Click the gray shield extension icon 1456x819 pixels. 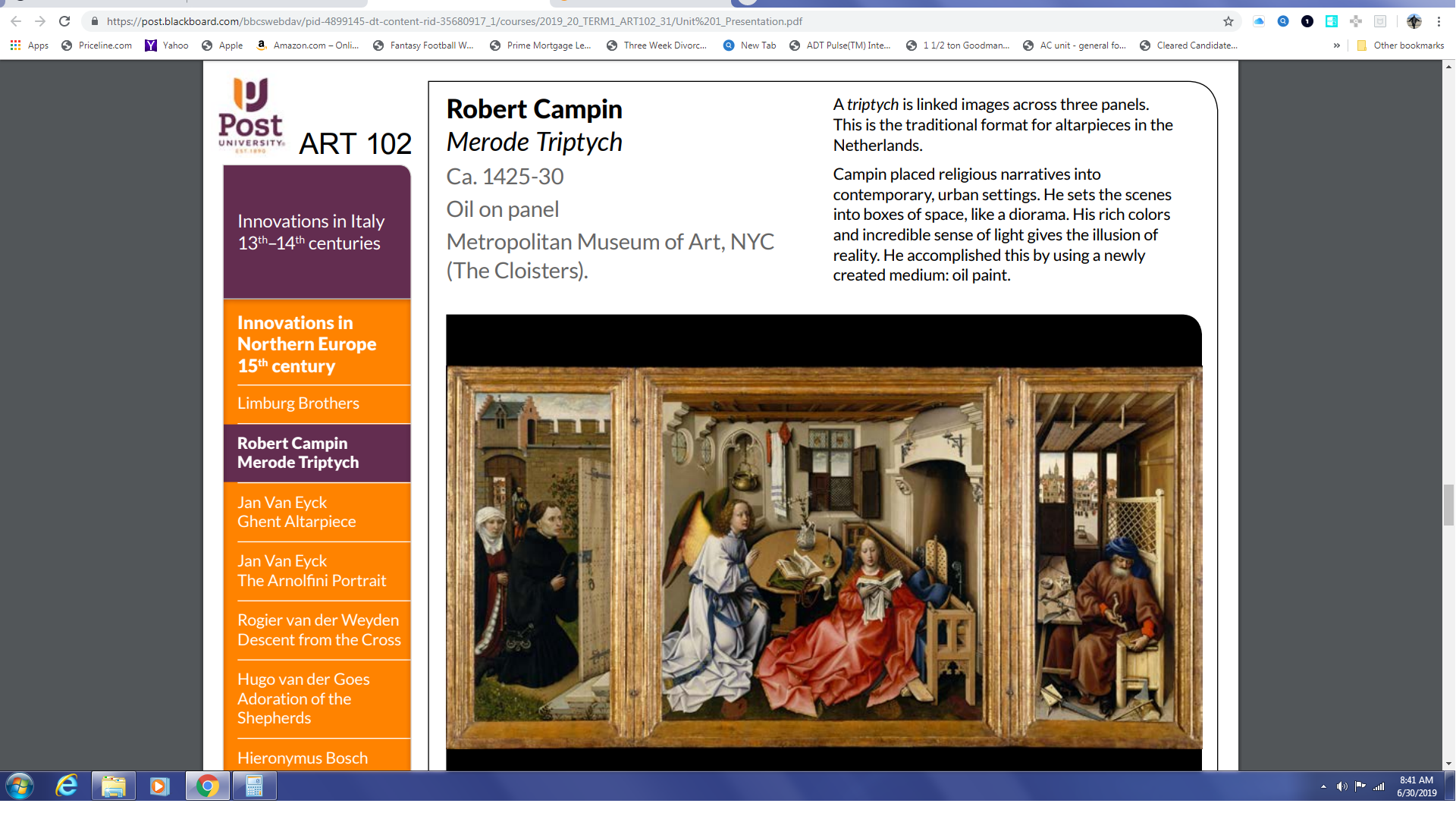1380,21
